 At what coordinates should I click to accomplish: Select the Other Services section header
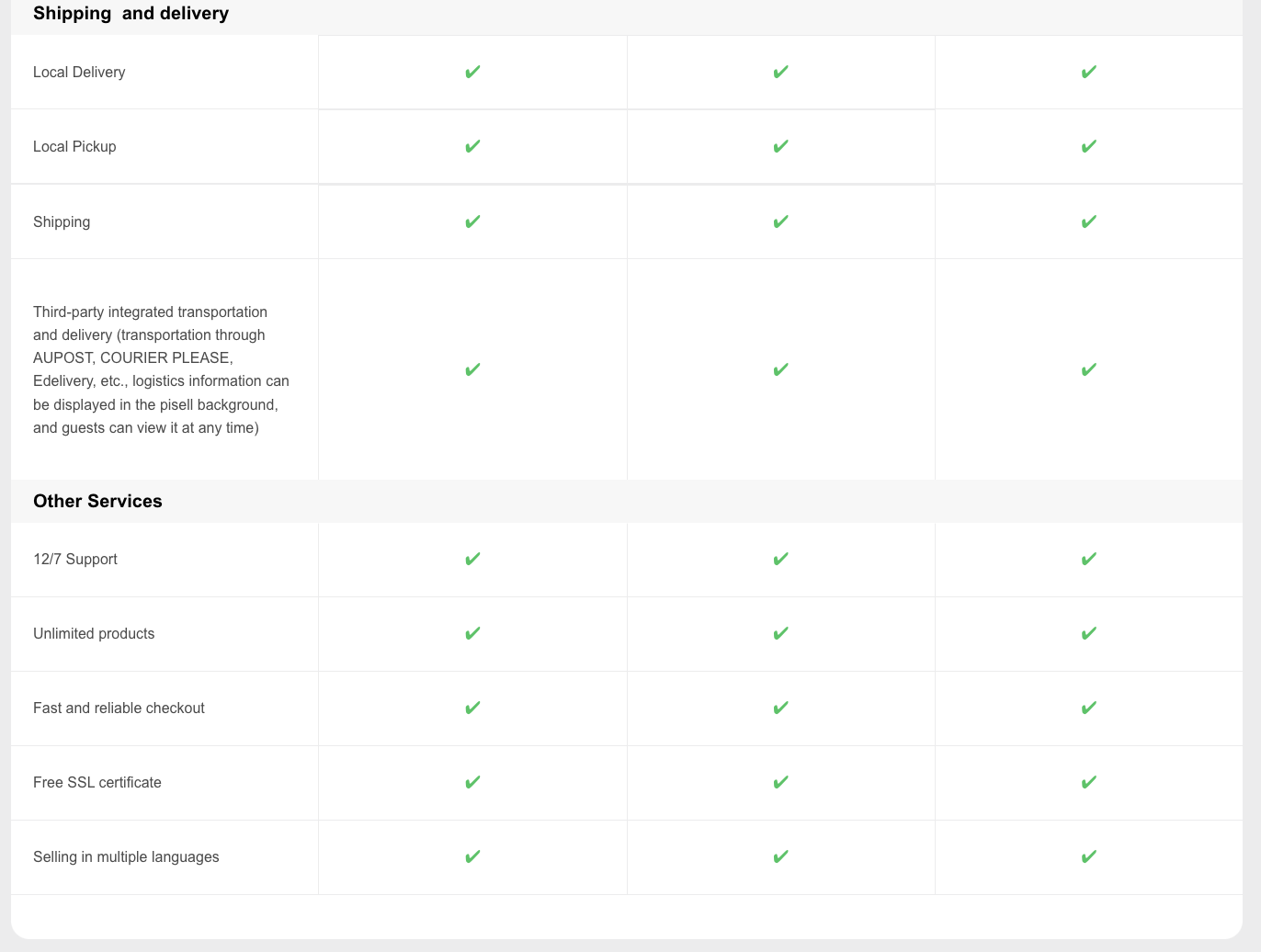[x=97, y=501]
